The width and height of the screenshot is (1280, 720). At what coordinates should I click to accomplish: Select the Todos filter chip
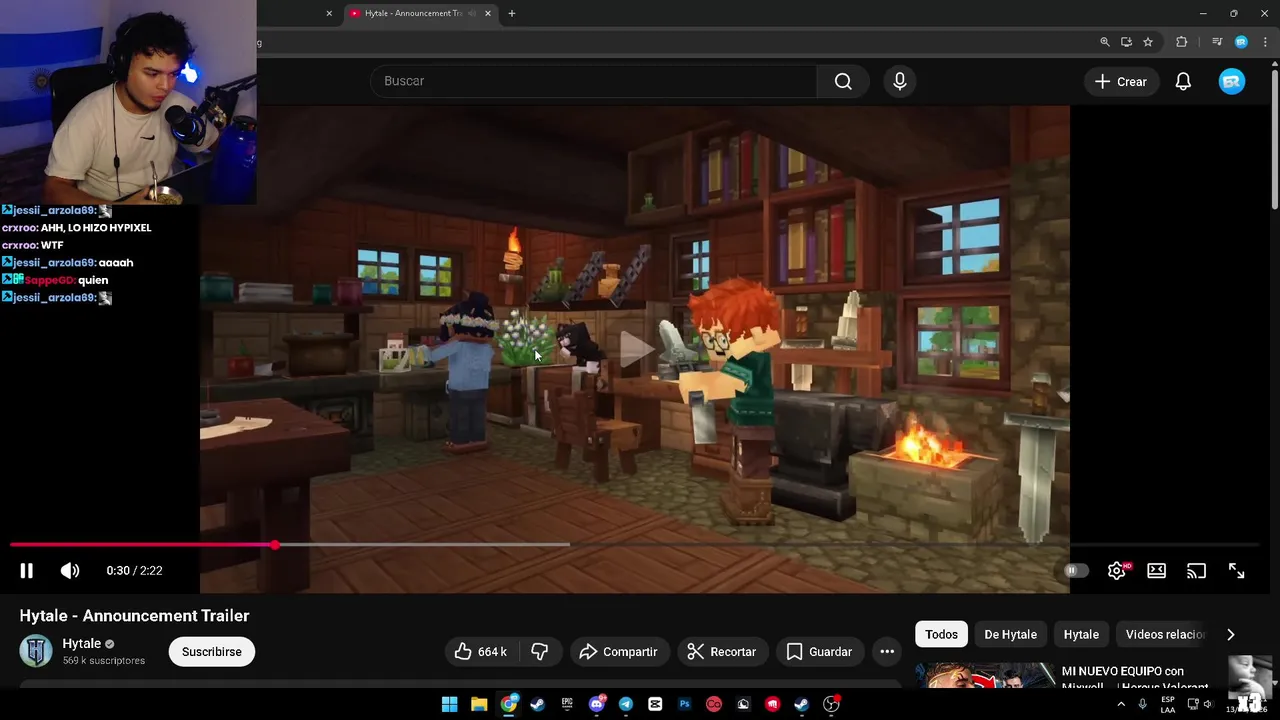pyautogui.click(x=941, y=634)
